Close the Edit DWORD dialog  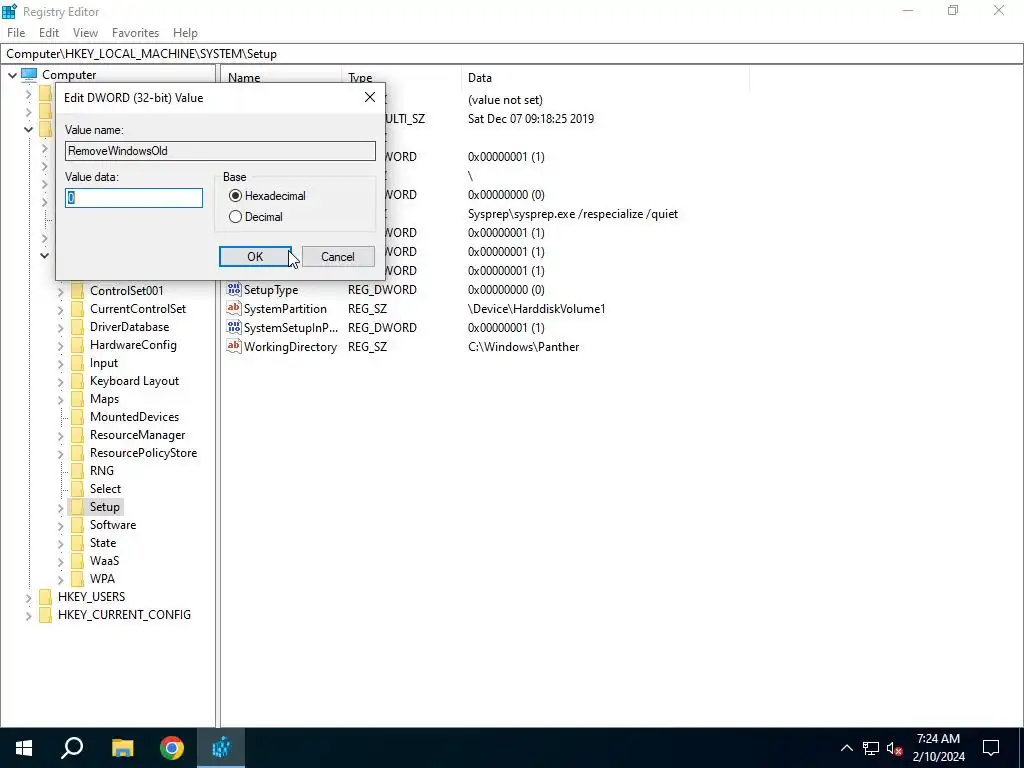[370, 97]
